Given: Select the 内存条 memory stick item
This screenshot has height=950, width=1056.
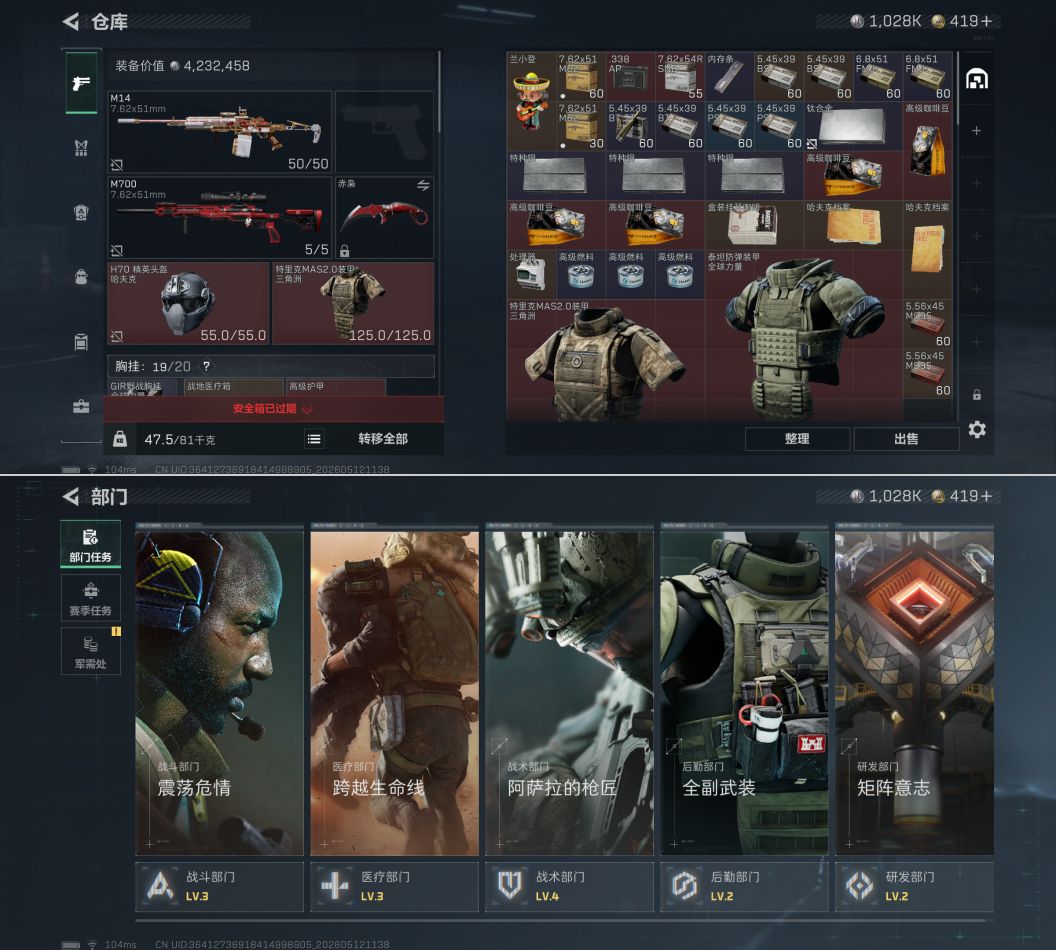Looking at the screenshot, I should pos(729,76).
